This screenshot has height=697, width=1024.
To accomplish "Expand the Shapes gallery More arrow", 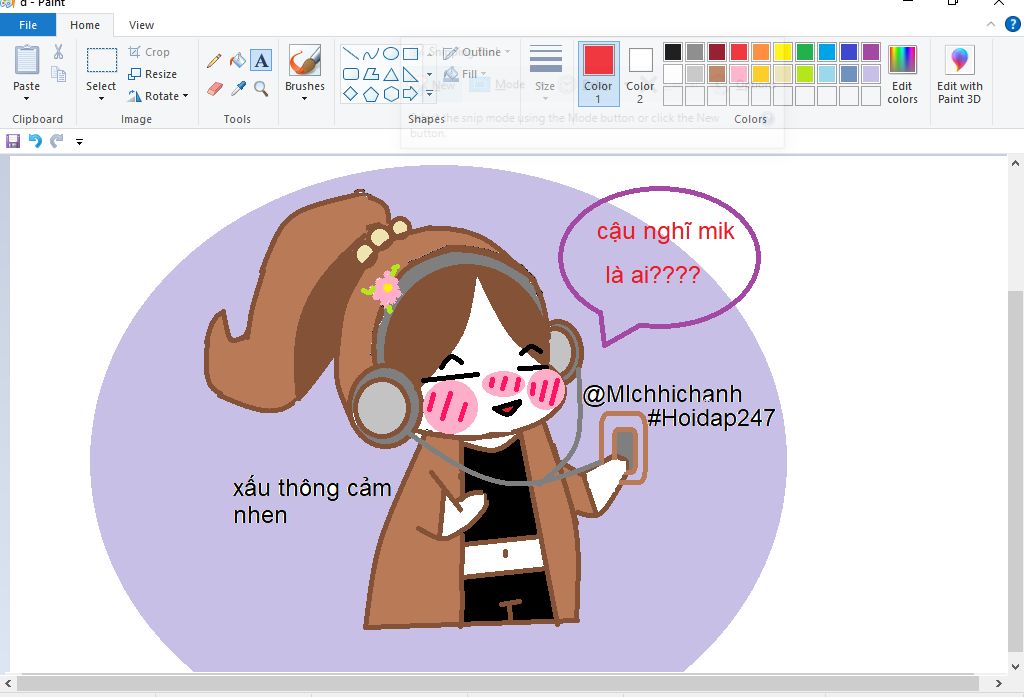I will (429, 94).
